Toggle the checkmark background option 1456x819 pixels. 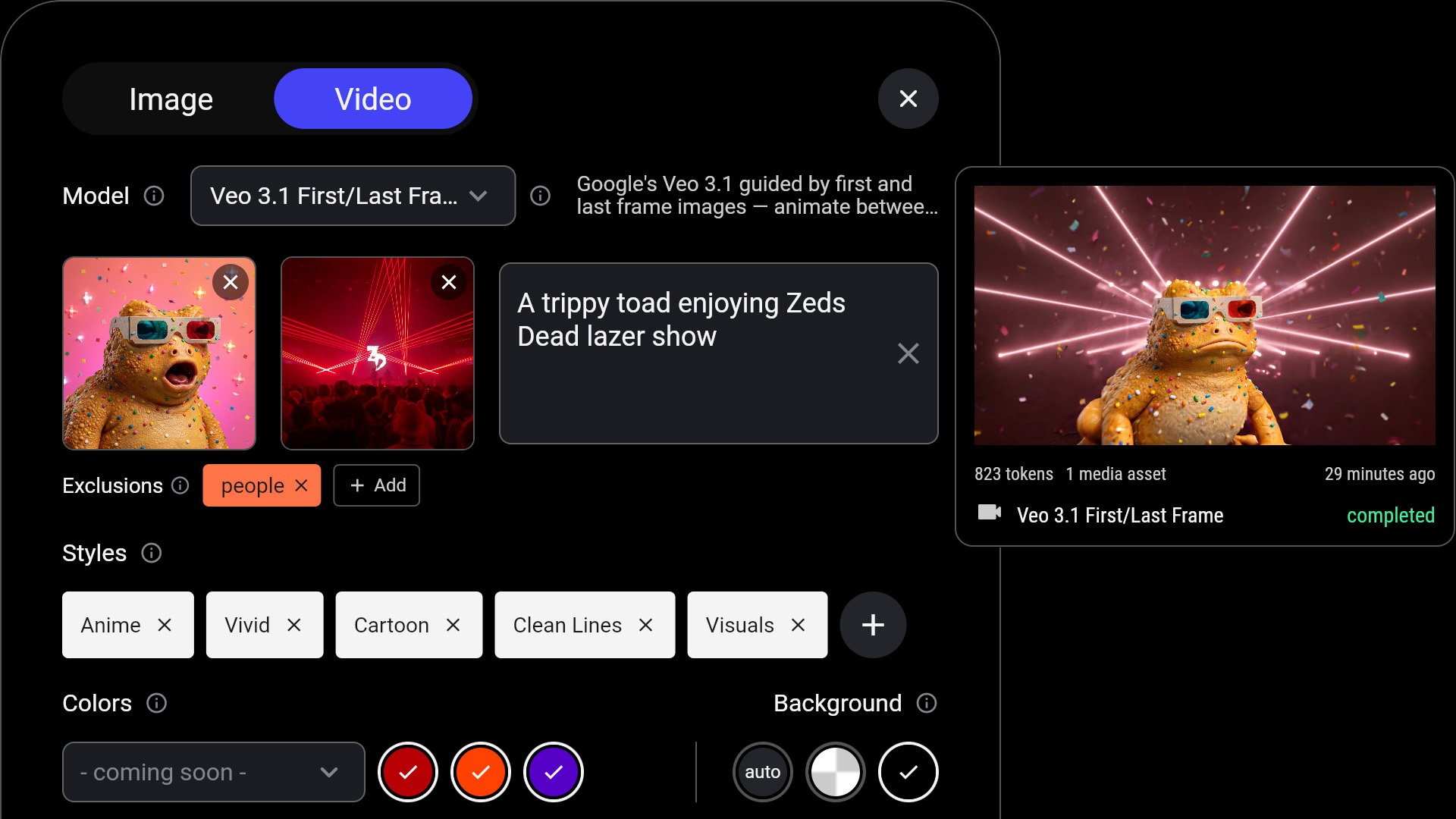(908, 772)
